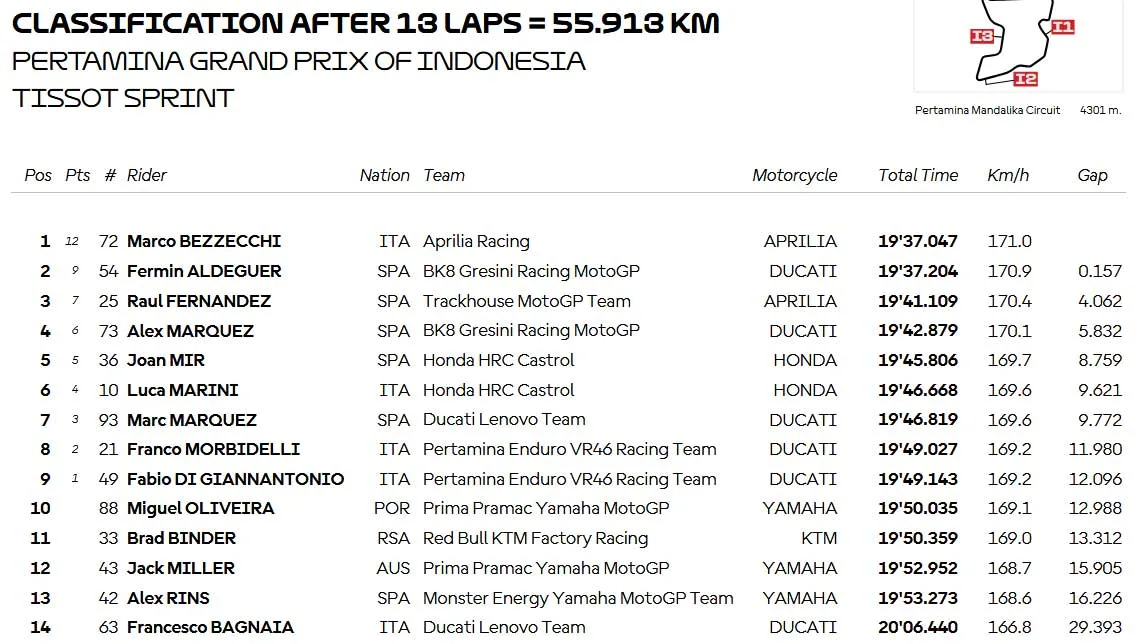Select Marc MARQUEZ in the classification
1146x644 pixels.
click(192, 420)
